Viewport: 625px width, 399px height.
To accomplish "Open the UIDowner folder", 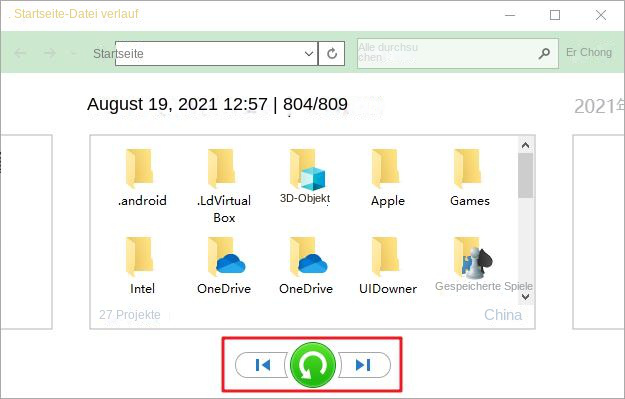I will [x=387, y=265].
